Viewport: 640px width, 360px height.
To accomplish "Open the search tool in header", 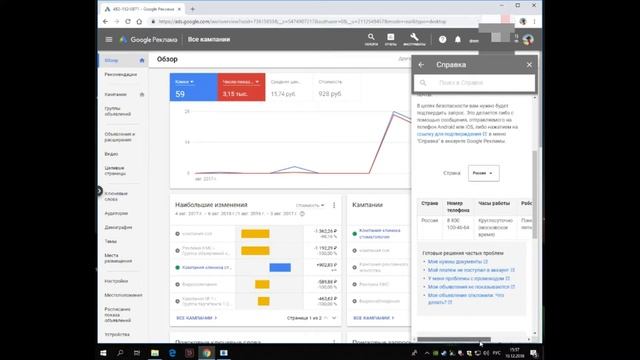I will tap(371, 39).
